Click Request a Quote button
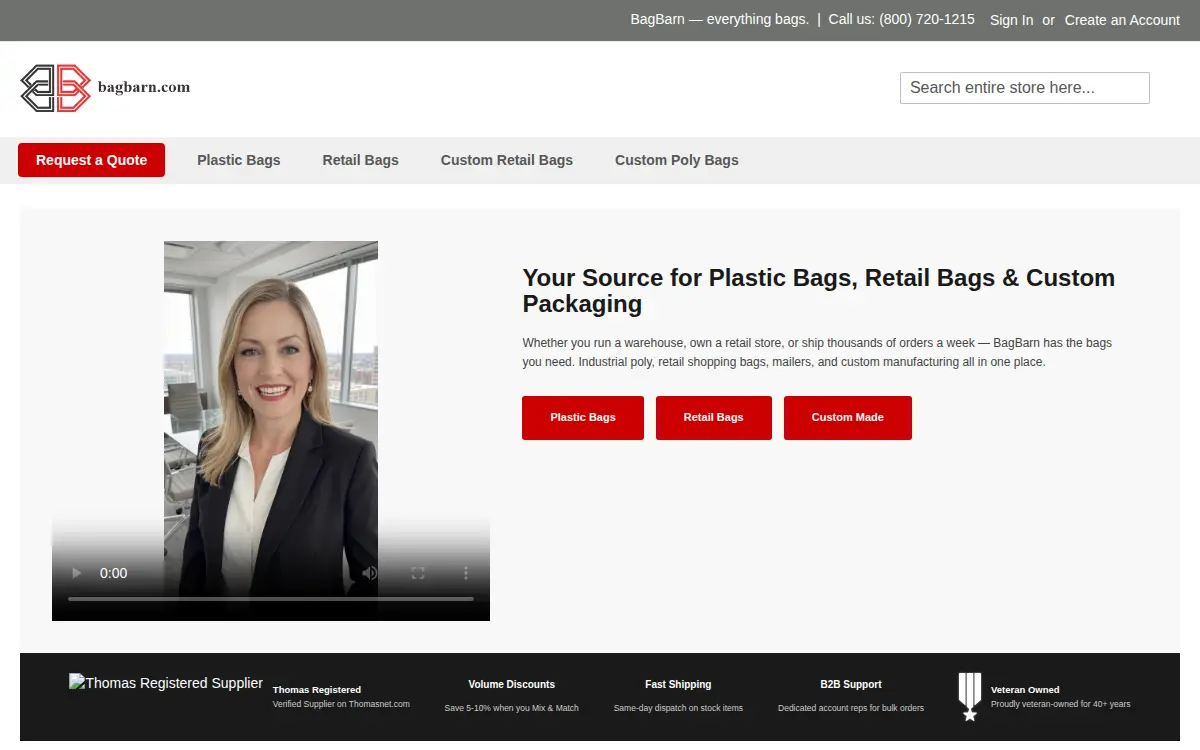 [91, 160]
